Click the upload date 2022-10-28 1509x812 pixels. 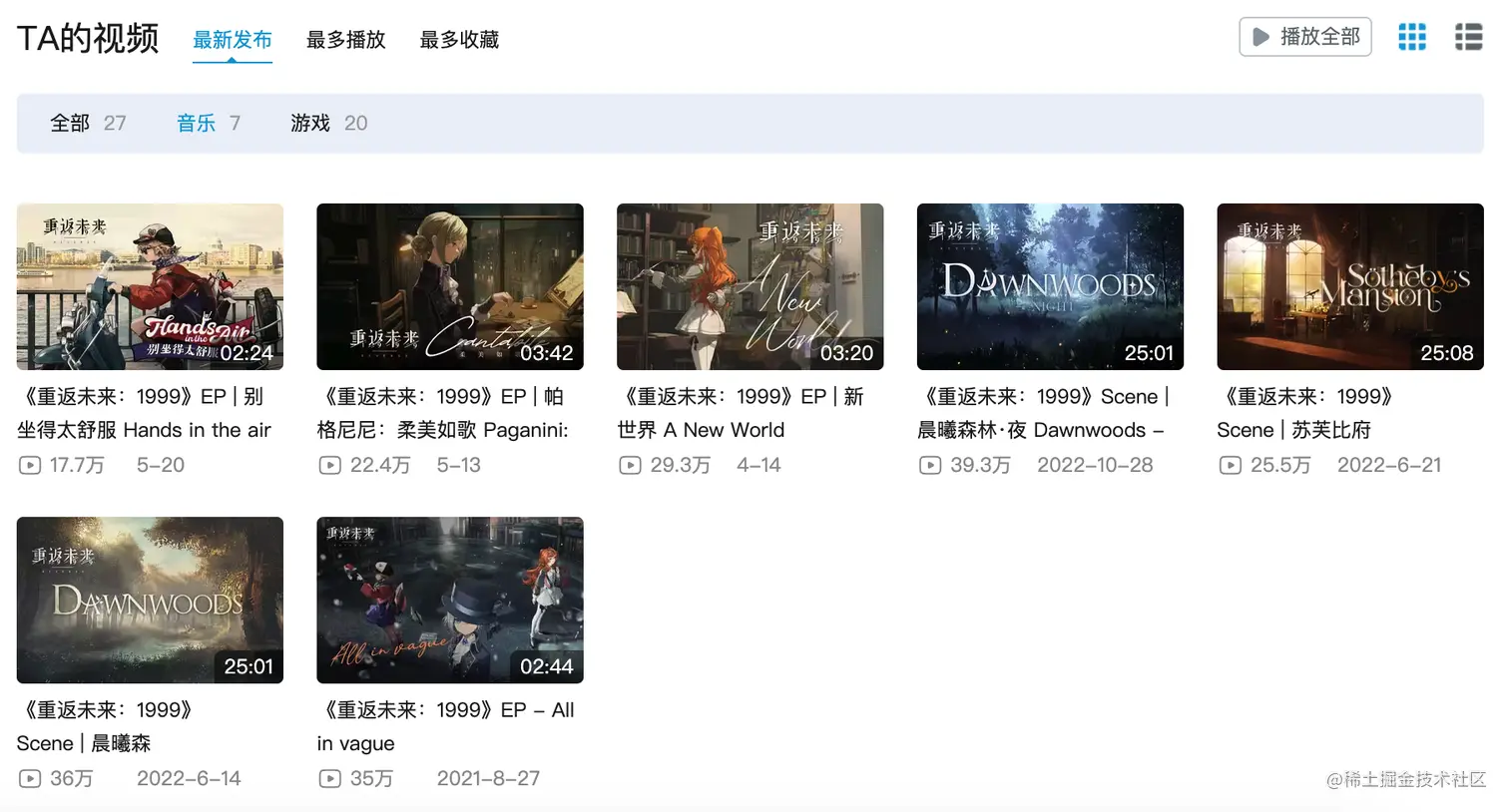(1095, 465)
